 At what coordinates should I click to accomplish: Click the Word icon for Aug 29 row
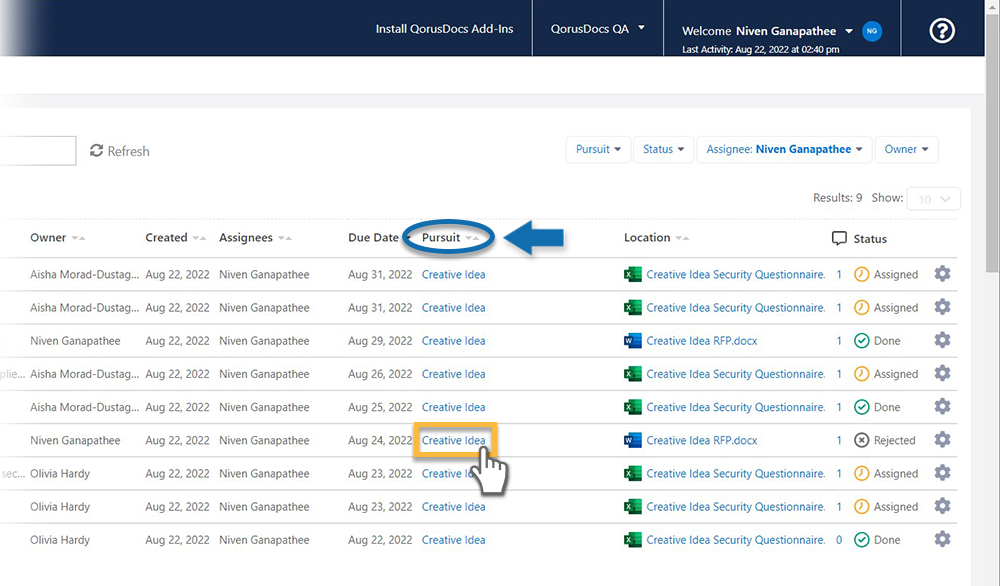pyautogui.click(x=632, y=341)
